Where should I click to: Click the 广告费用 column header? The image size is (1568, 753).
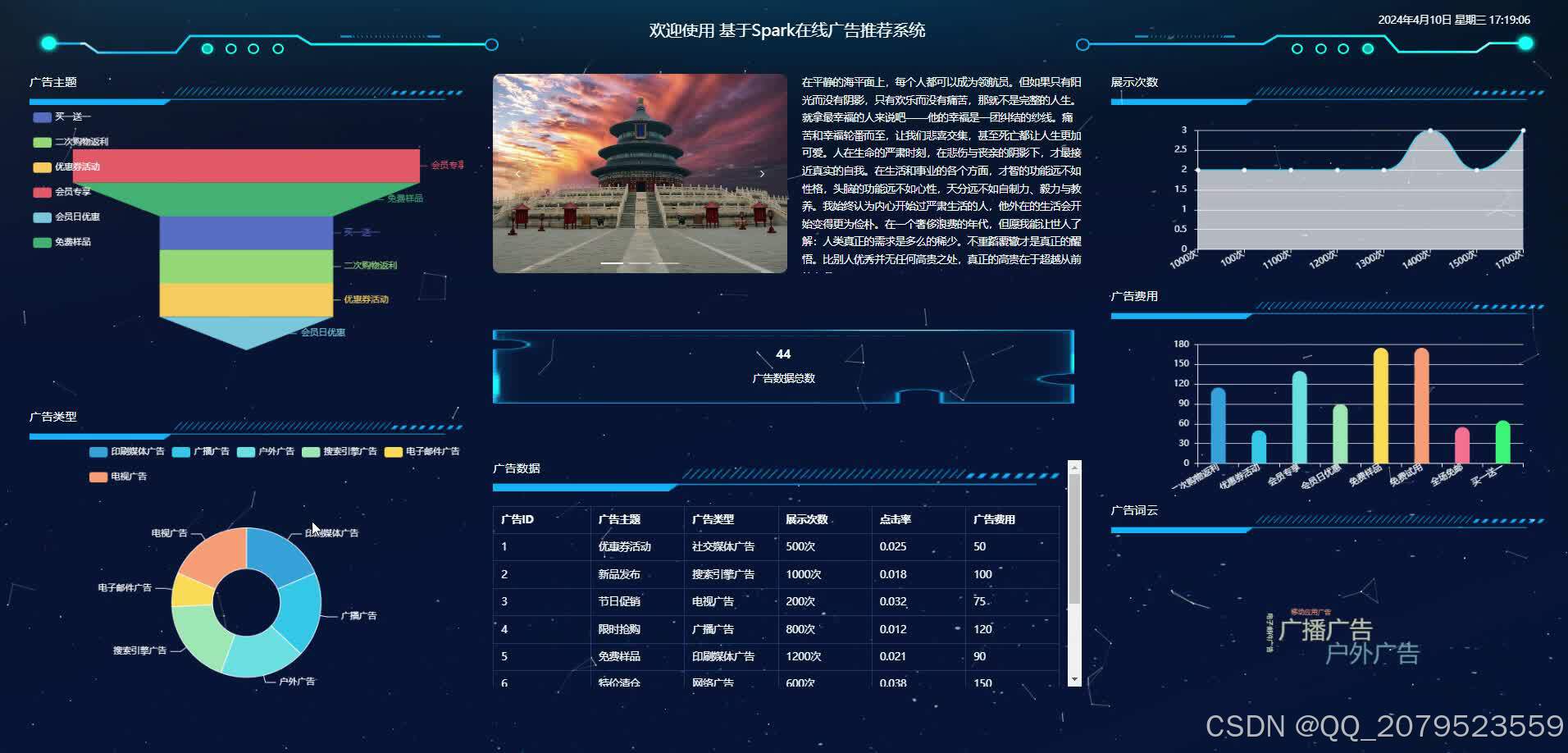click(x=995, y=519)
